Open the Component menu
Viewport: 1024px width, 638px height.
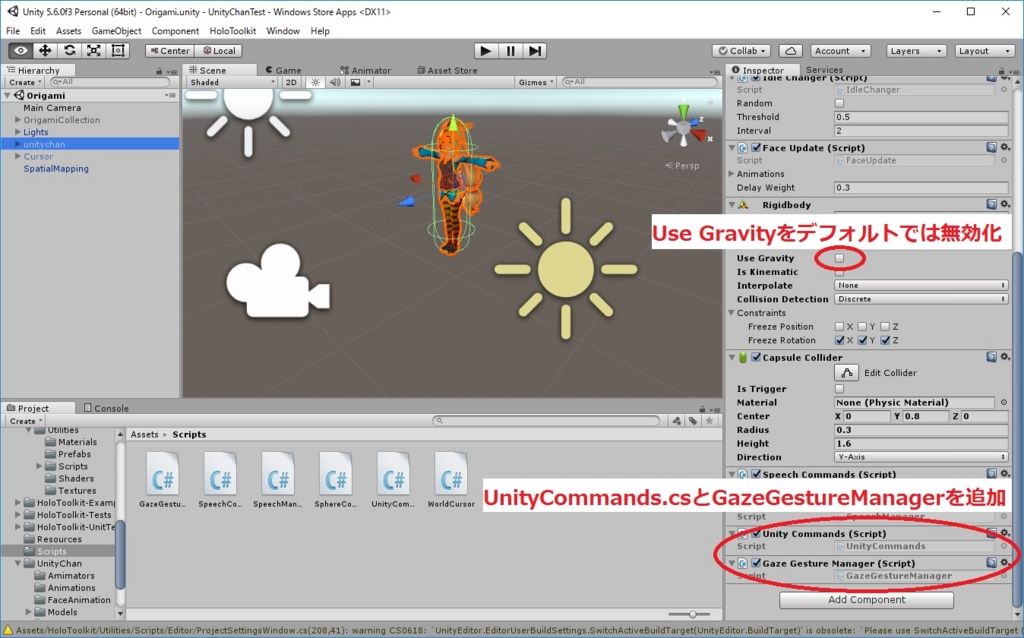pos(175,31)
